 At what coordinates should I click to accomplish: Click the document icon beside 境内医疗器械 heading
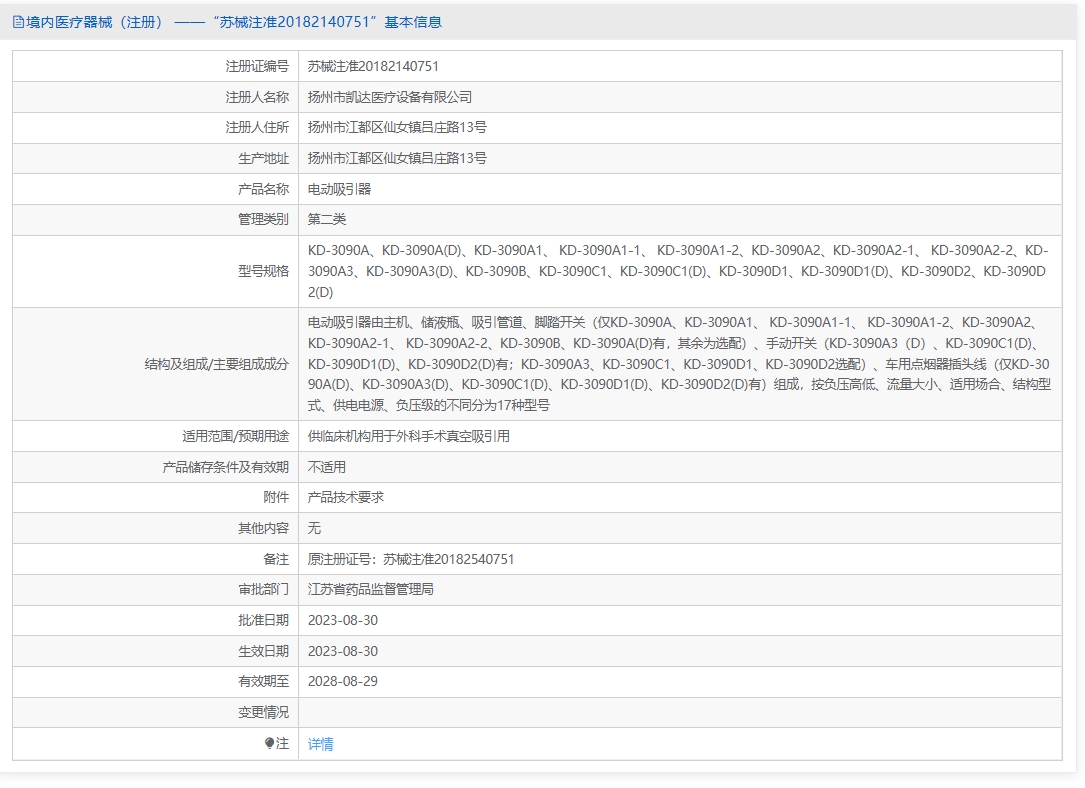(x=18, y=22)
